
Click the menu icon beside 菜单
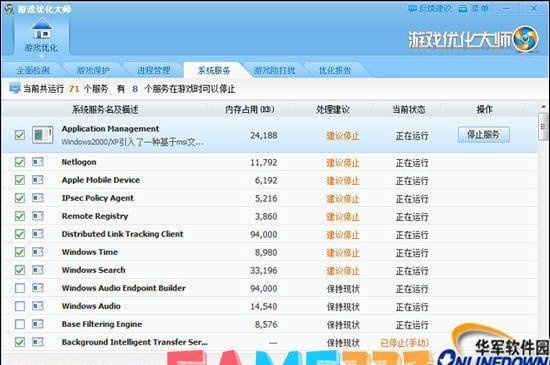(x=463, y=8)
